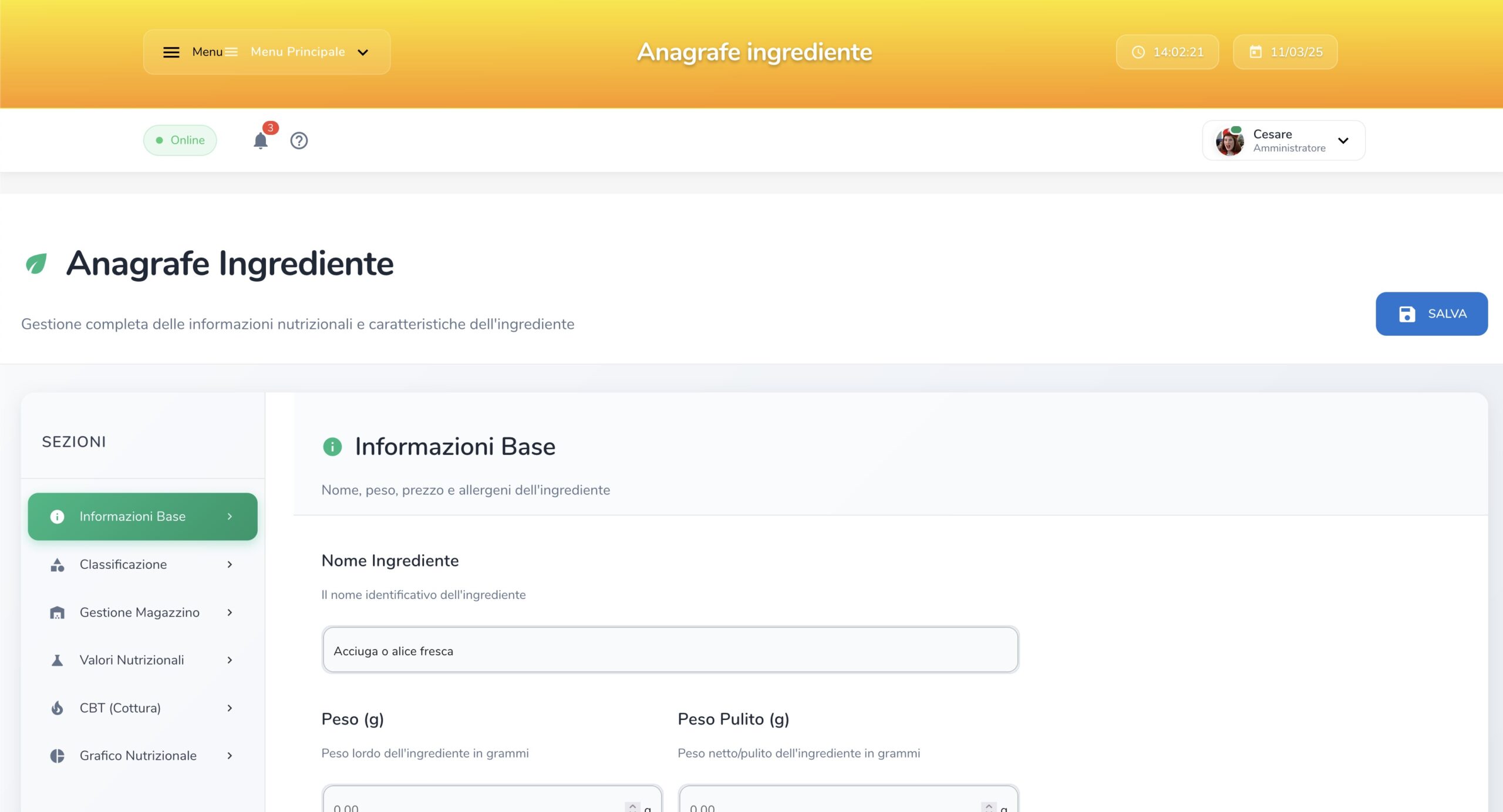Select the CBT (Cottura) flame icon
The height and width of the screenshot is (812, 1503).
(56, 707)
